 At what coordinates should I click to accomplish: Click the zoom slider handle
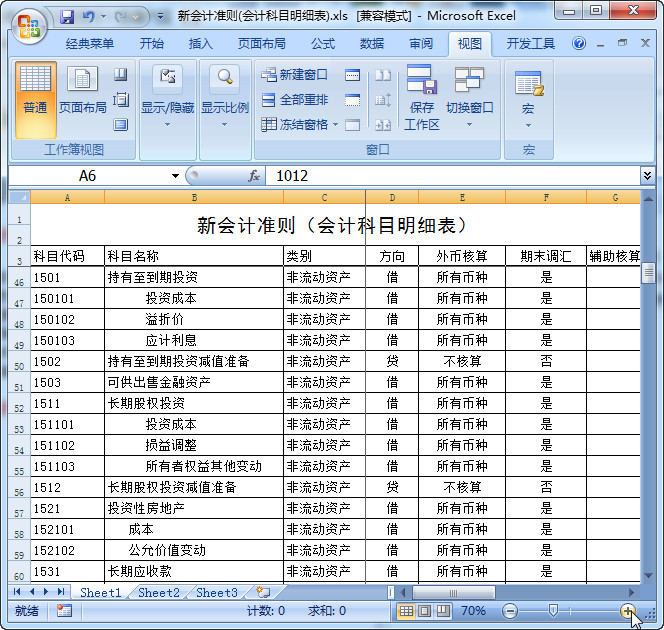pyautogui.click(x=553, y=611)
